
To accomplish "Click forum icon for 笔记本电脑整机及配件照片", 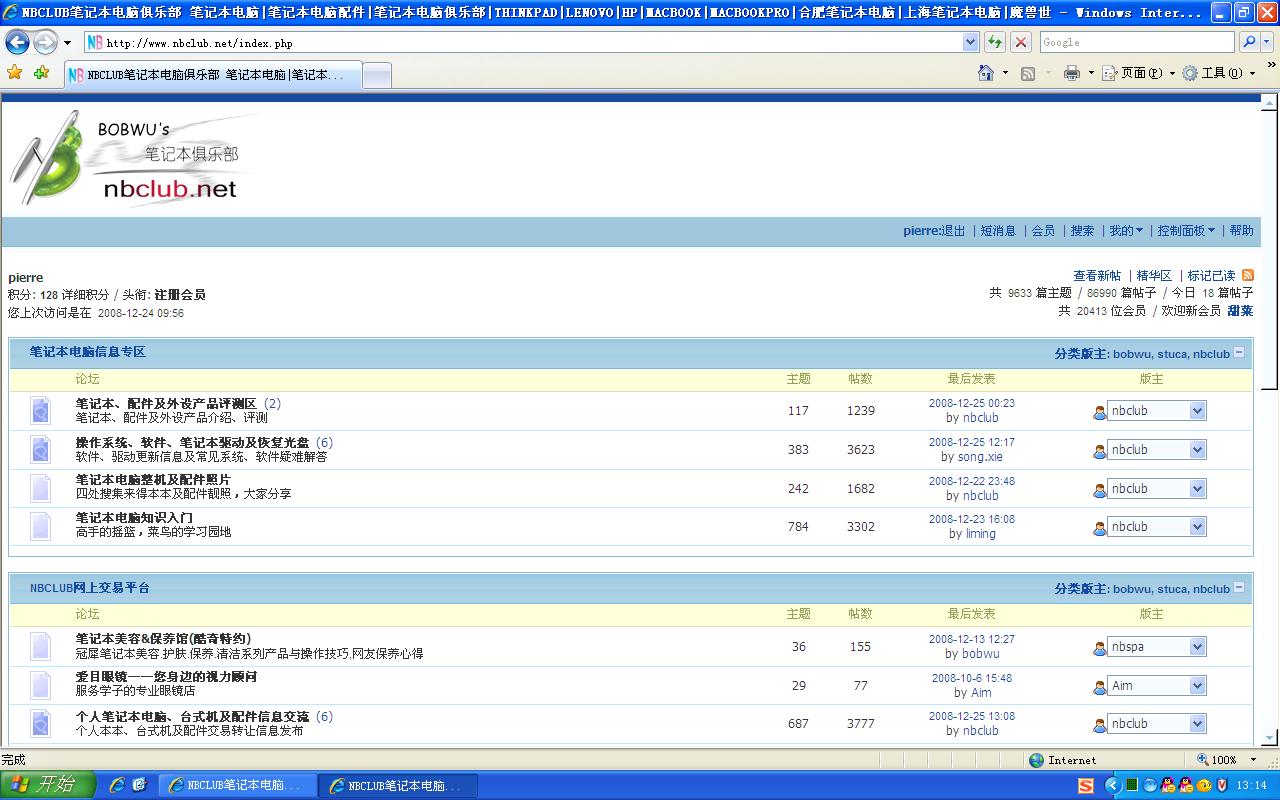I will pos(40,488).
